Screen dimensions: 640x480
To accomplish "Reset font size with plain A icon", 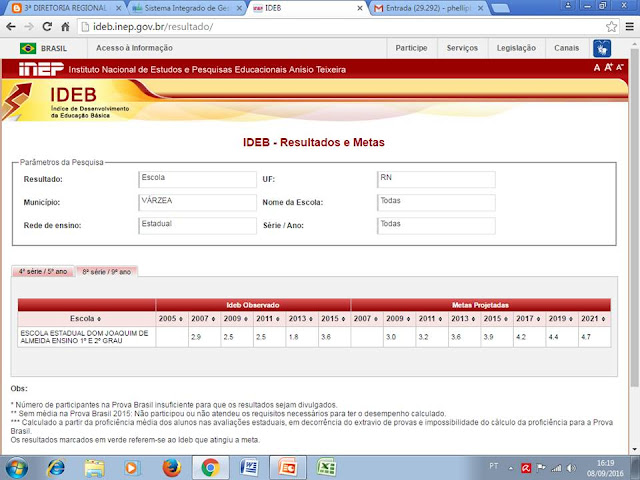I will click(x=597, y=68).
